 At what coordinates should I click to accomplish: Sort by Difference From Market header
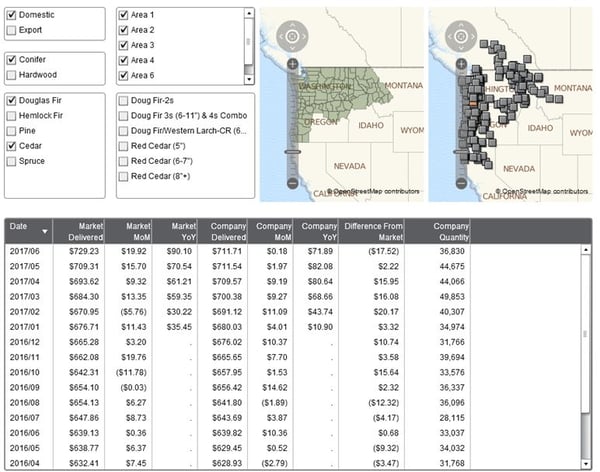[x=371, y=231]
